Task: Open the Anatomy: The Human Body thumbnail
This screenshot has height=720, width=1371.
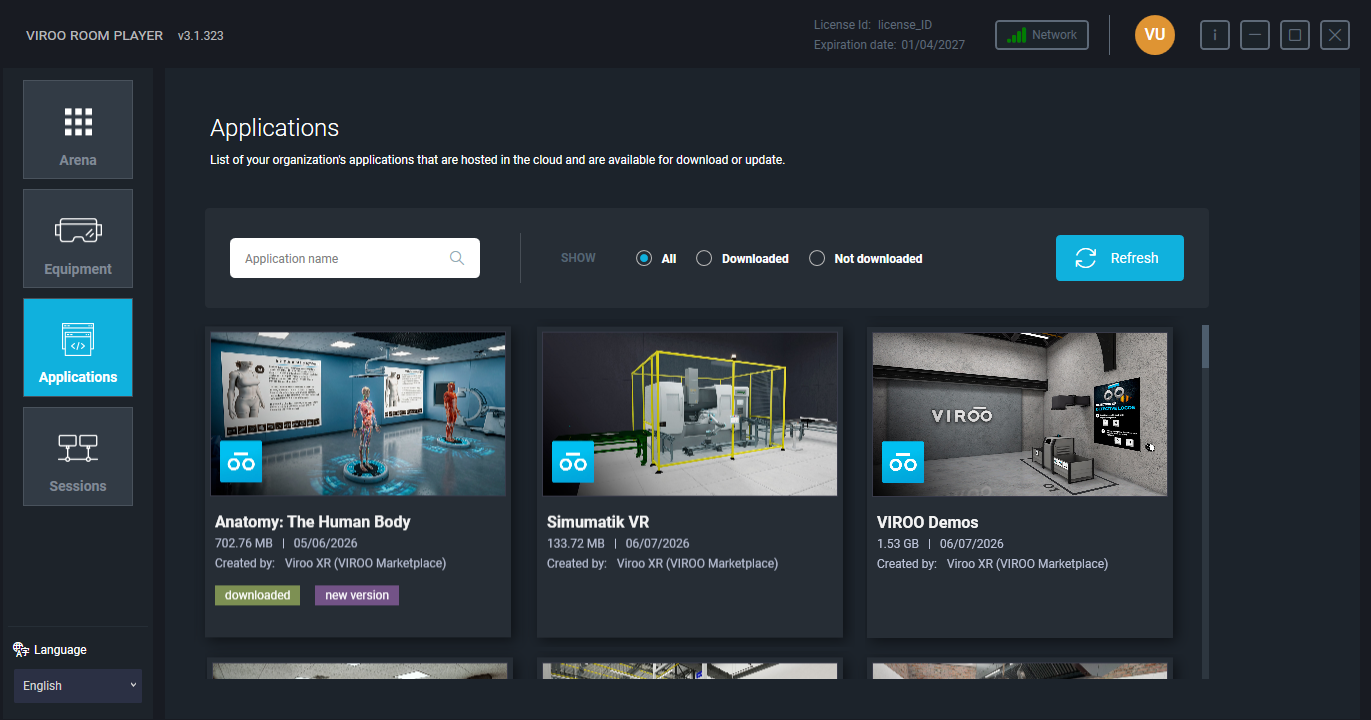Action: (x=358, y=414)
